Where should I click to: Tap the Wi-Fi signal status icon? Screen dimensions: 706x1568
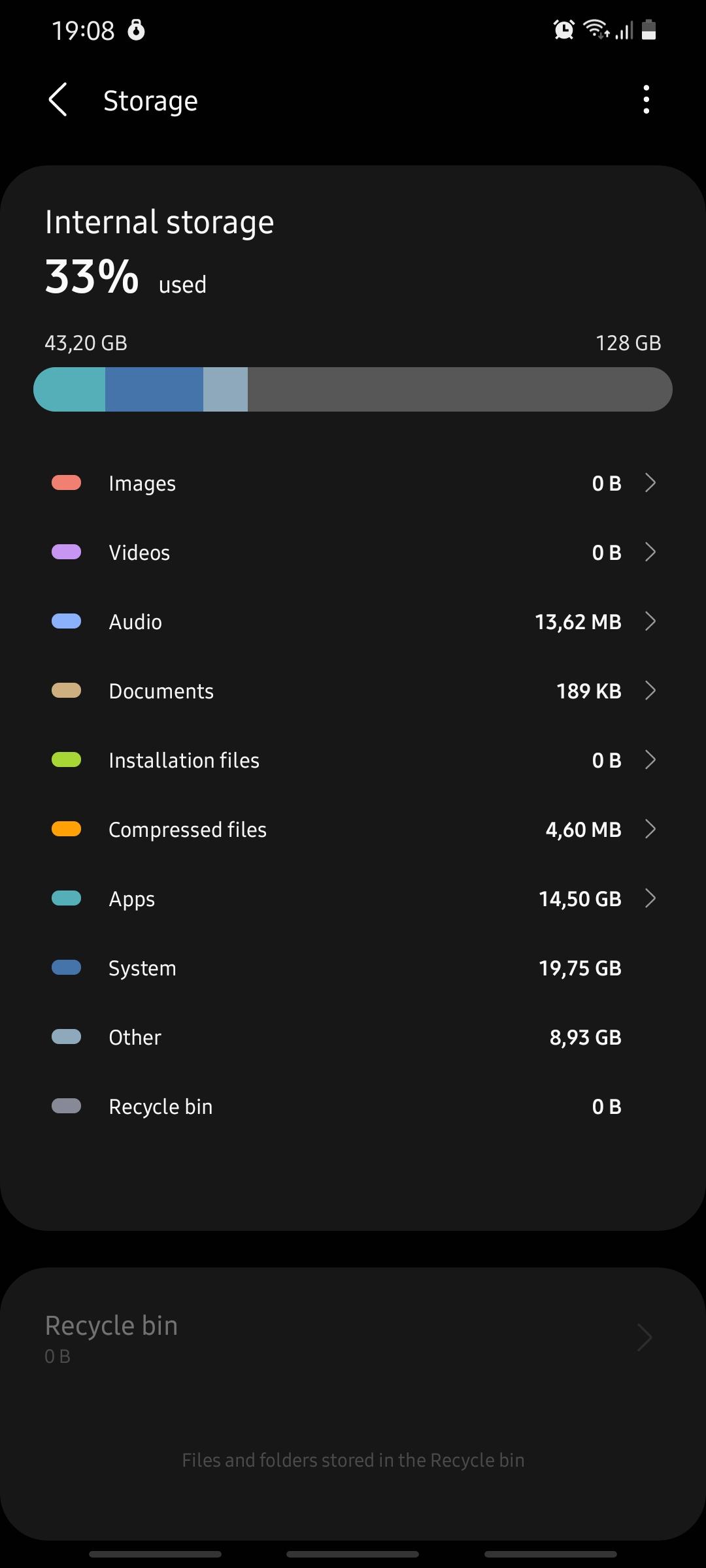596,29
